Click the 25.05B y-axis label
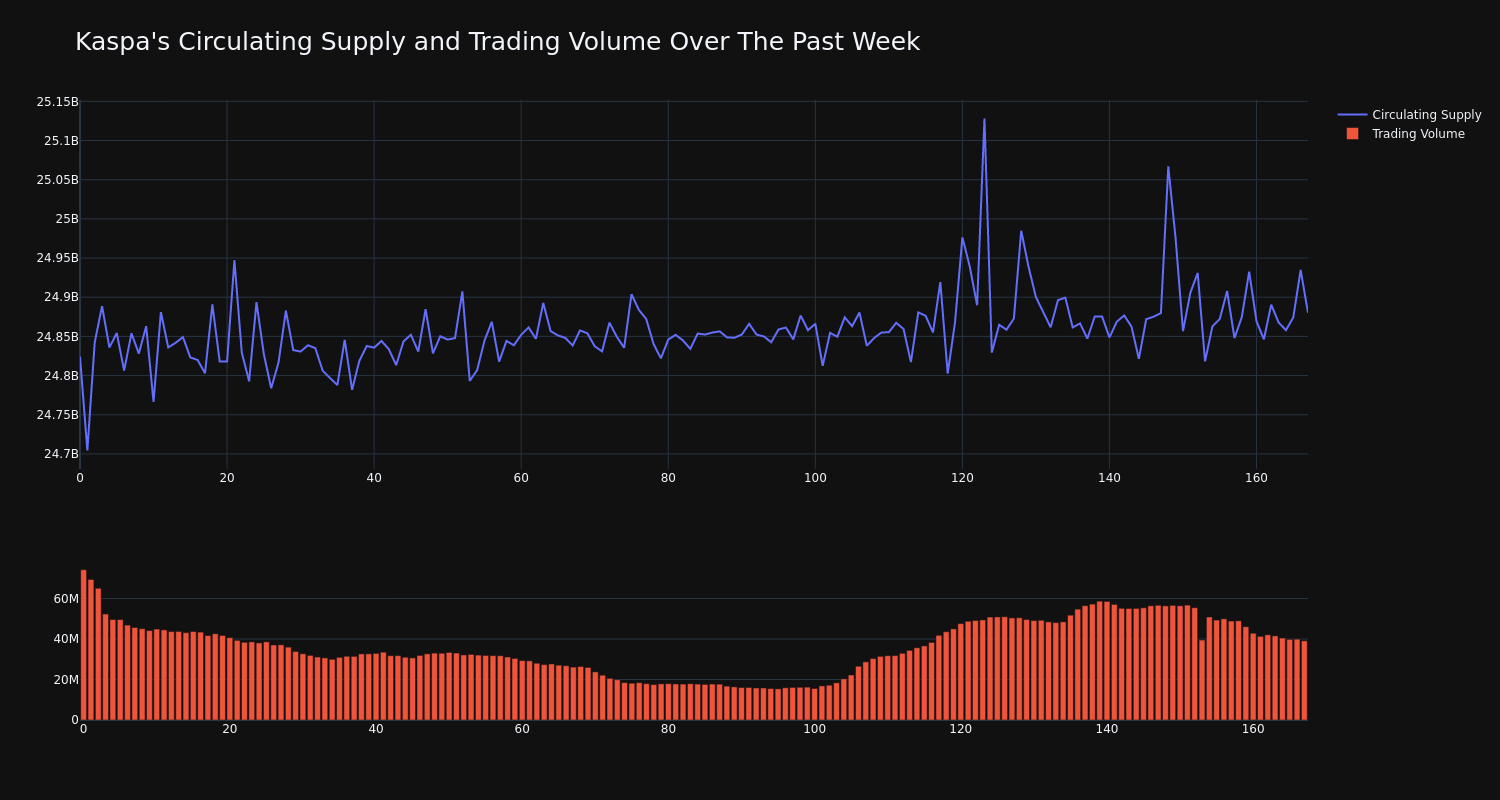 pos(57,180)
